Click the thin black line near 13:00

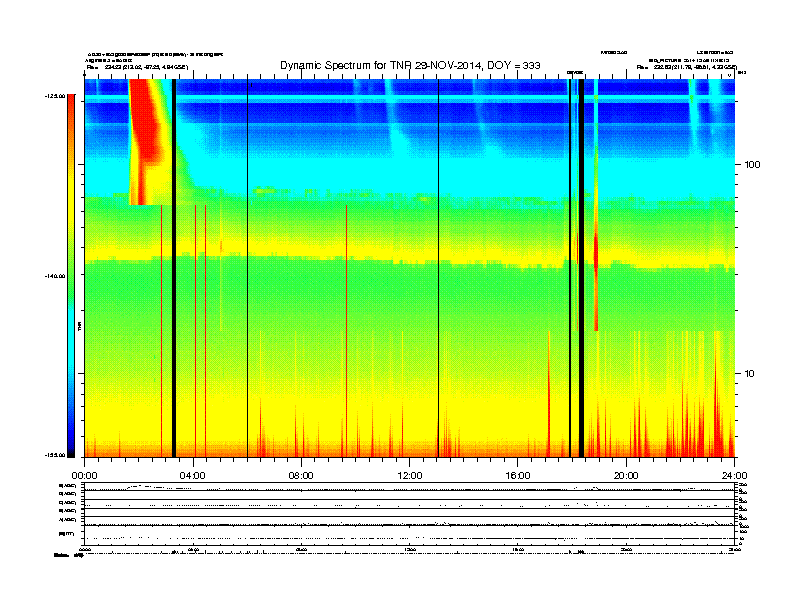pos(438,268)
